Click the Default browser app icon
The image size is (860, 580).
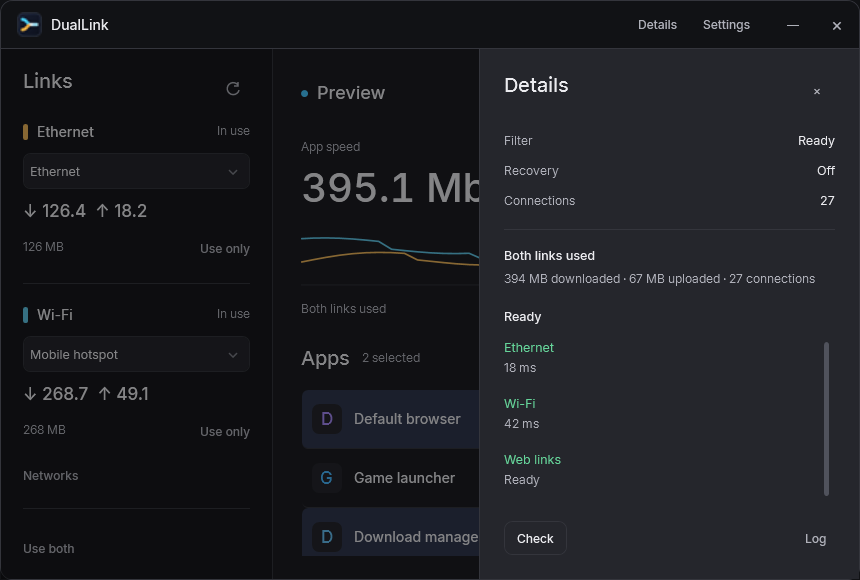coord(327,419)
